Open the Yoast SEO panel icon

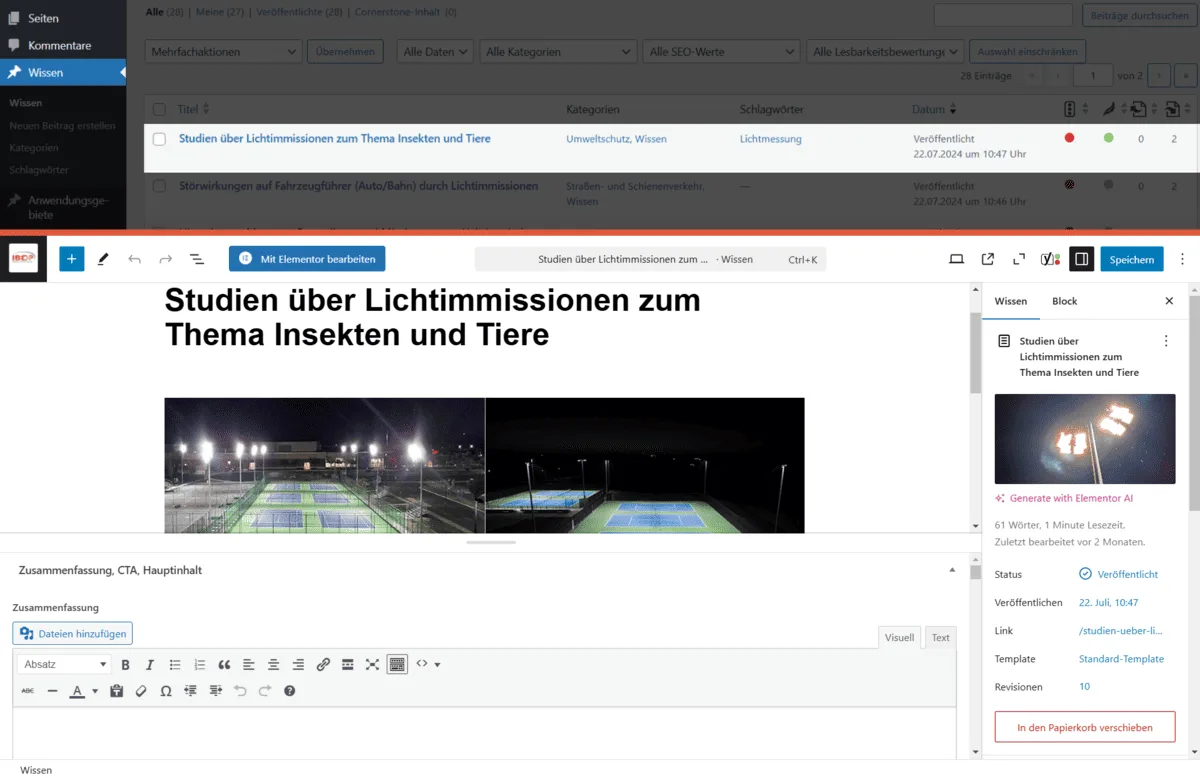(1050, 259)
